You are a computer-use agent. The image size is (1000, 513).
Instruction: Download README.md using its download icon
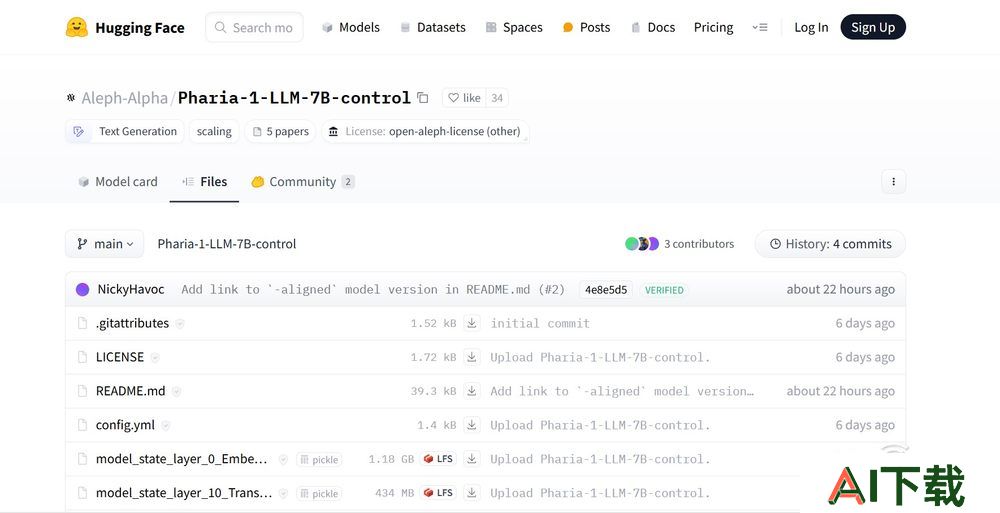472,391
